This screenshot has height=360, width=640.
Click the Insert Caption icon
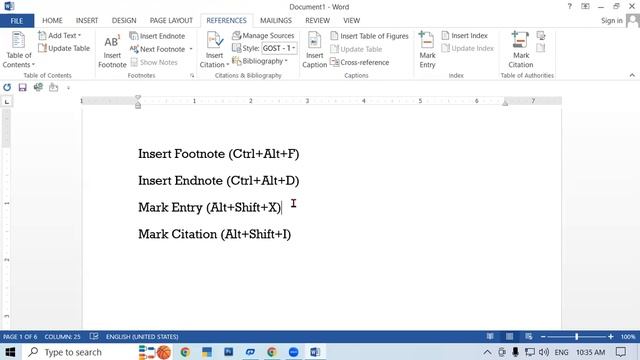314,50
